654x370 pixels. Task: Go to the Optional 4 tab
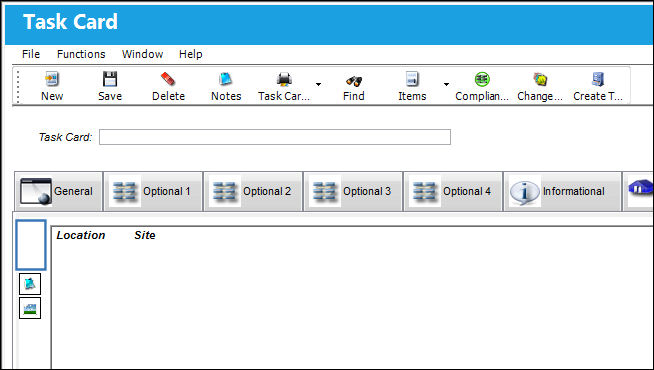[x=453, y=191]
